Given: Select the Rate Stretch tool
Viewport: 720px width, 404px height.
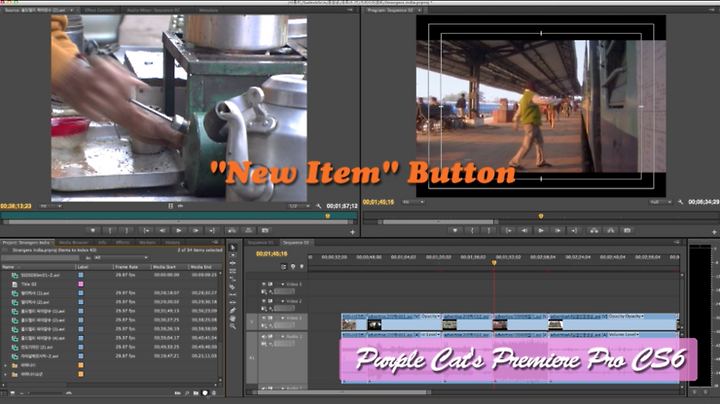Looking at the screenshot, I should tap(233, 279).
